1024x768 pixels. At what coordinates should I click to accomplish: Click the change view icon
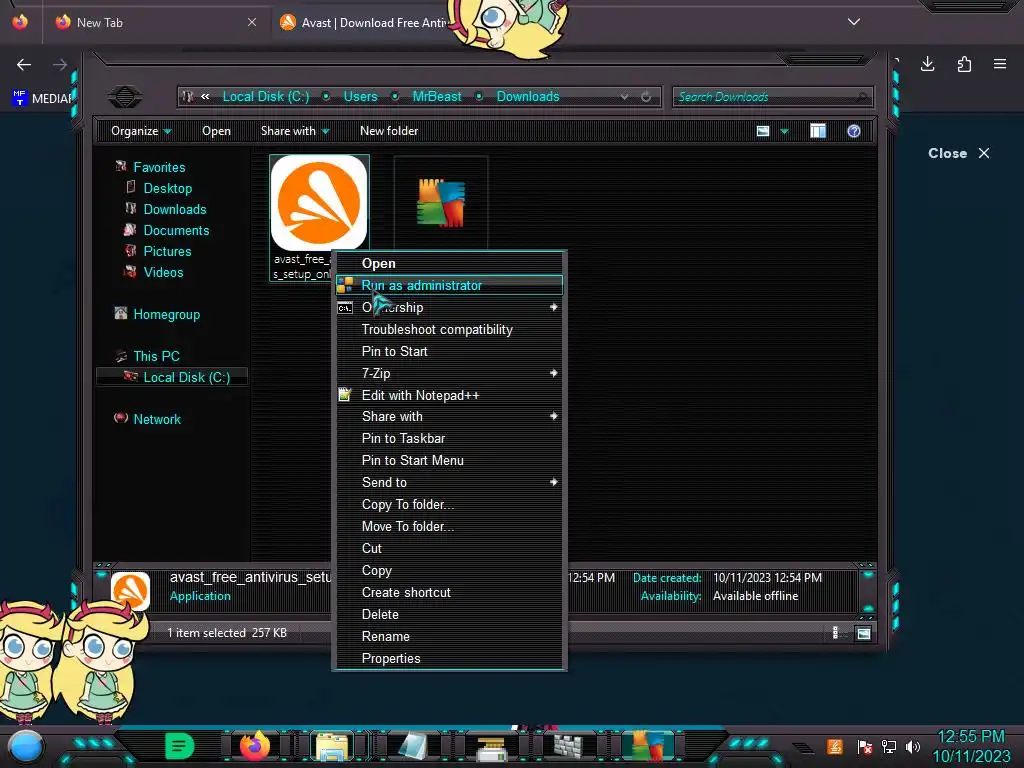[x=763, y=131]
